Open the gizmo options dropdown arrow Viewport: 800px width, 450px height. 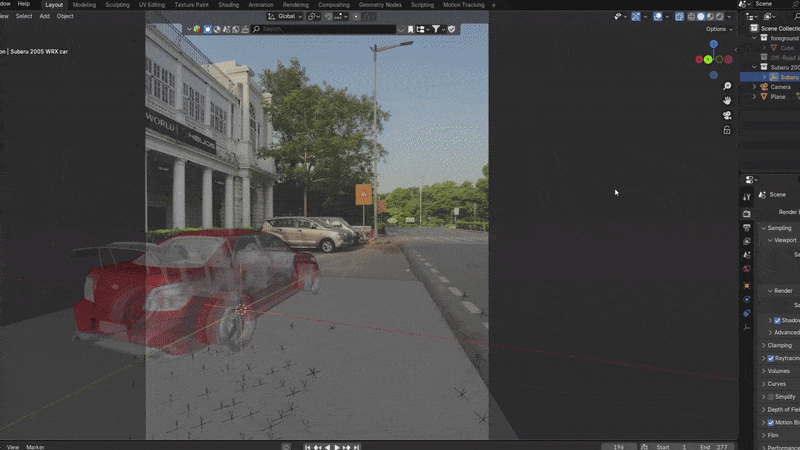coord(645,16)
